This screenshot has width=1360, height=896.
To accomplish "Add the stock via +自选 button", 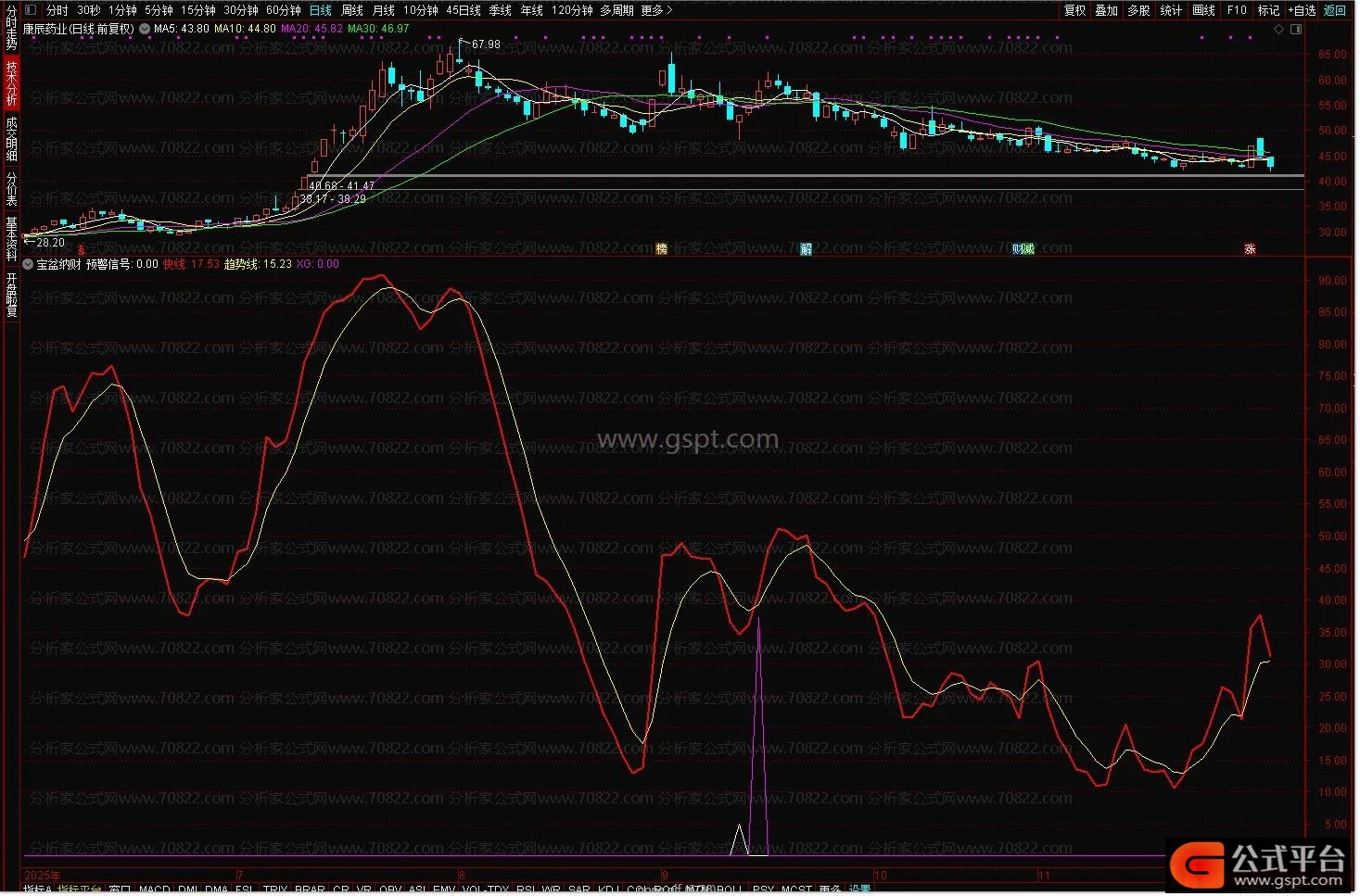I will point(1302,10).
